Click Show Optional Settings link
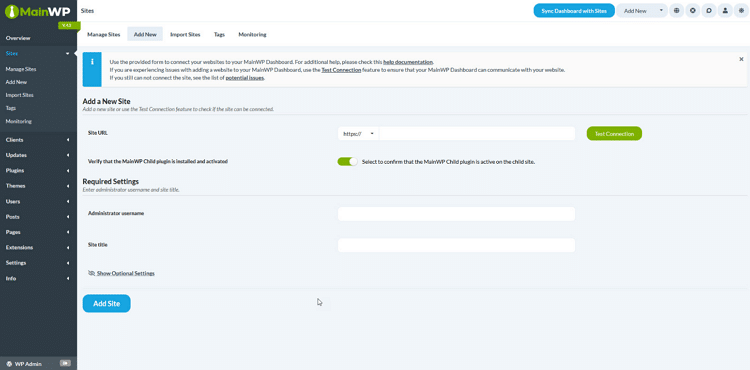This screenshot has width=750, height=370. pyautogui.click(x=126, y=273)
